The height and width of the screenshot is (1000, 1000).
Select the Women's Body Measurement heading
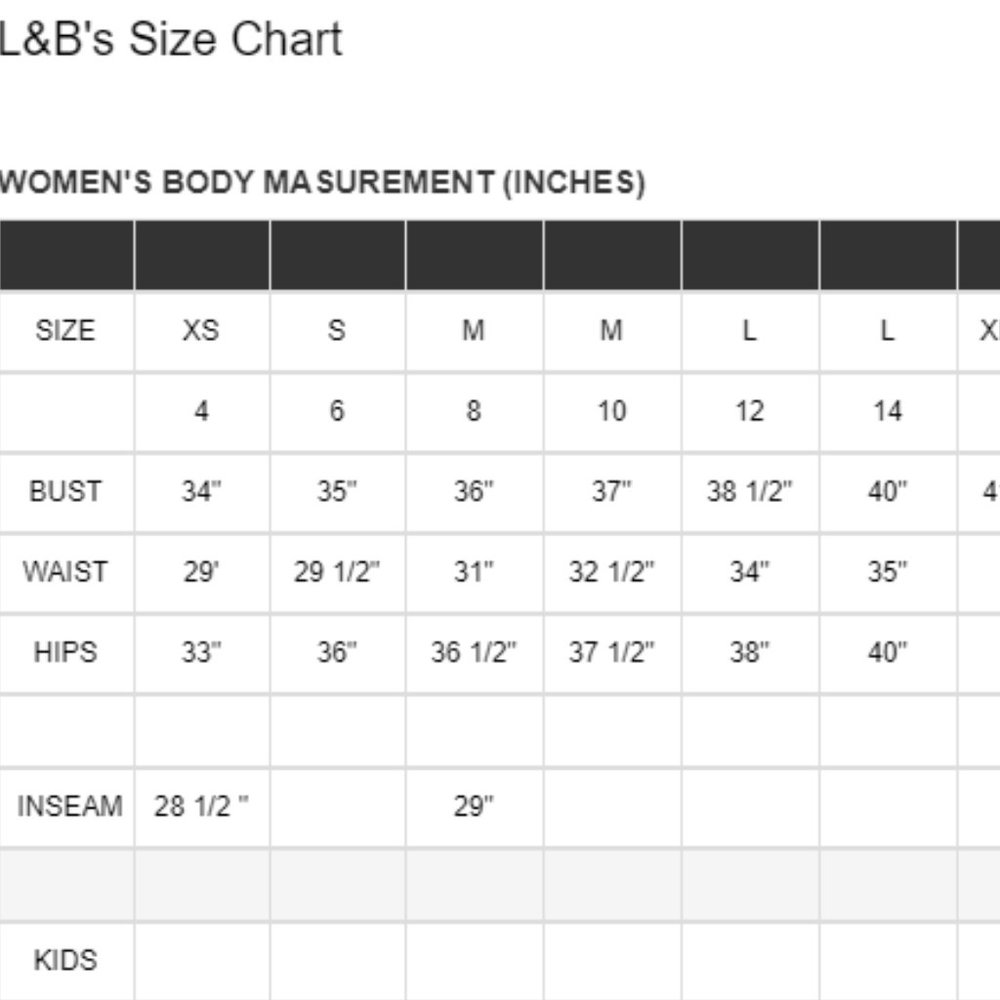coord(322,182)
